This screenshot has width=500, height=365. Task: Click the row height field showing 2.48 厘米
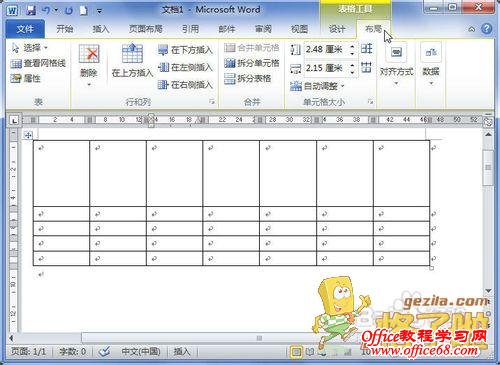tap(326, 50)
